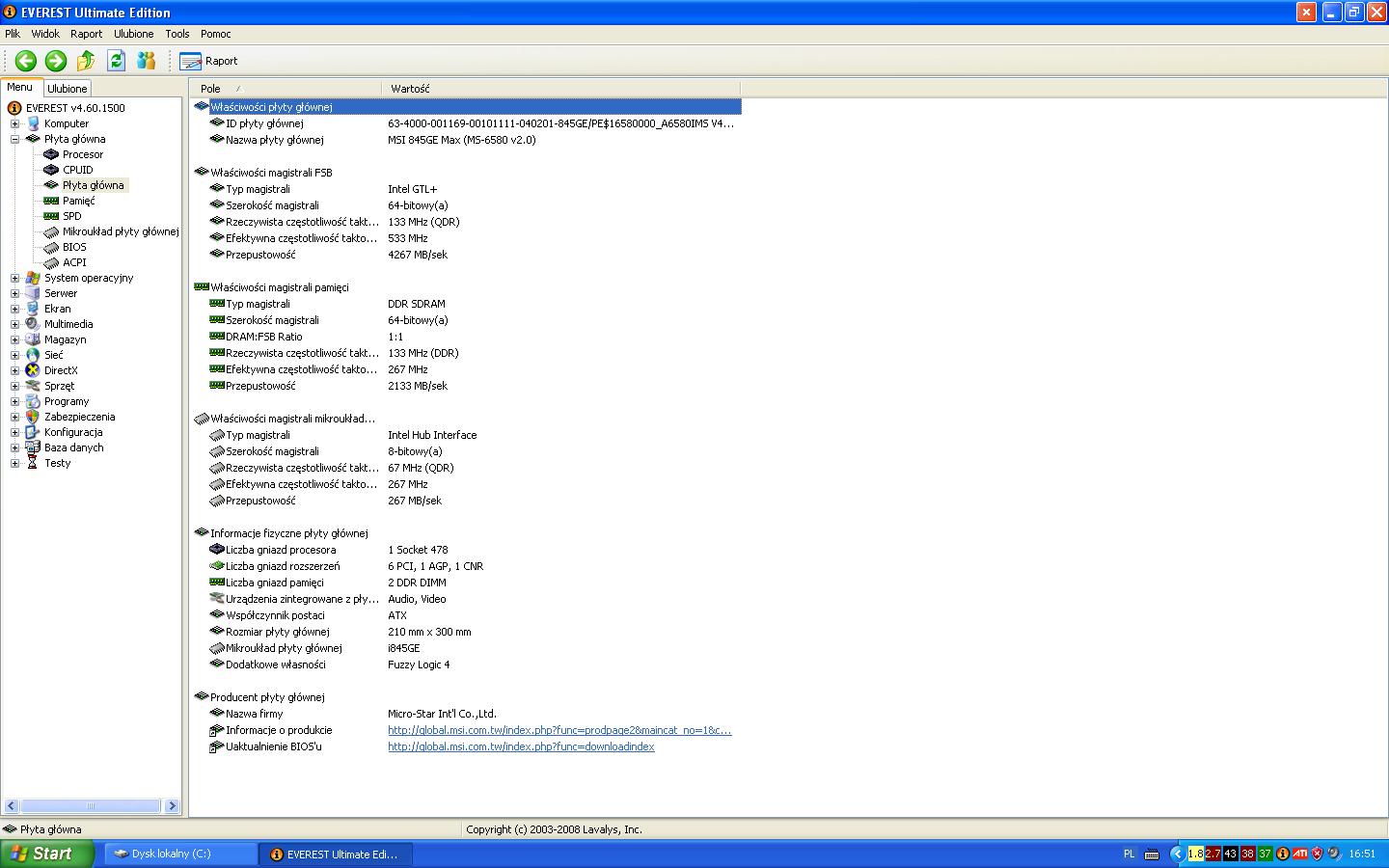Select the Multimedia tree item

68,324
